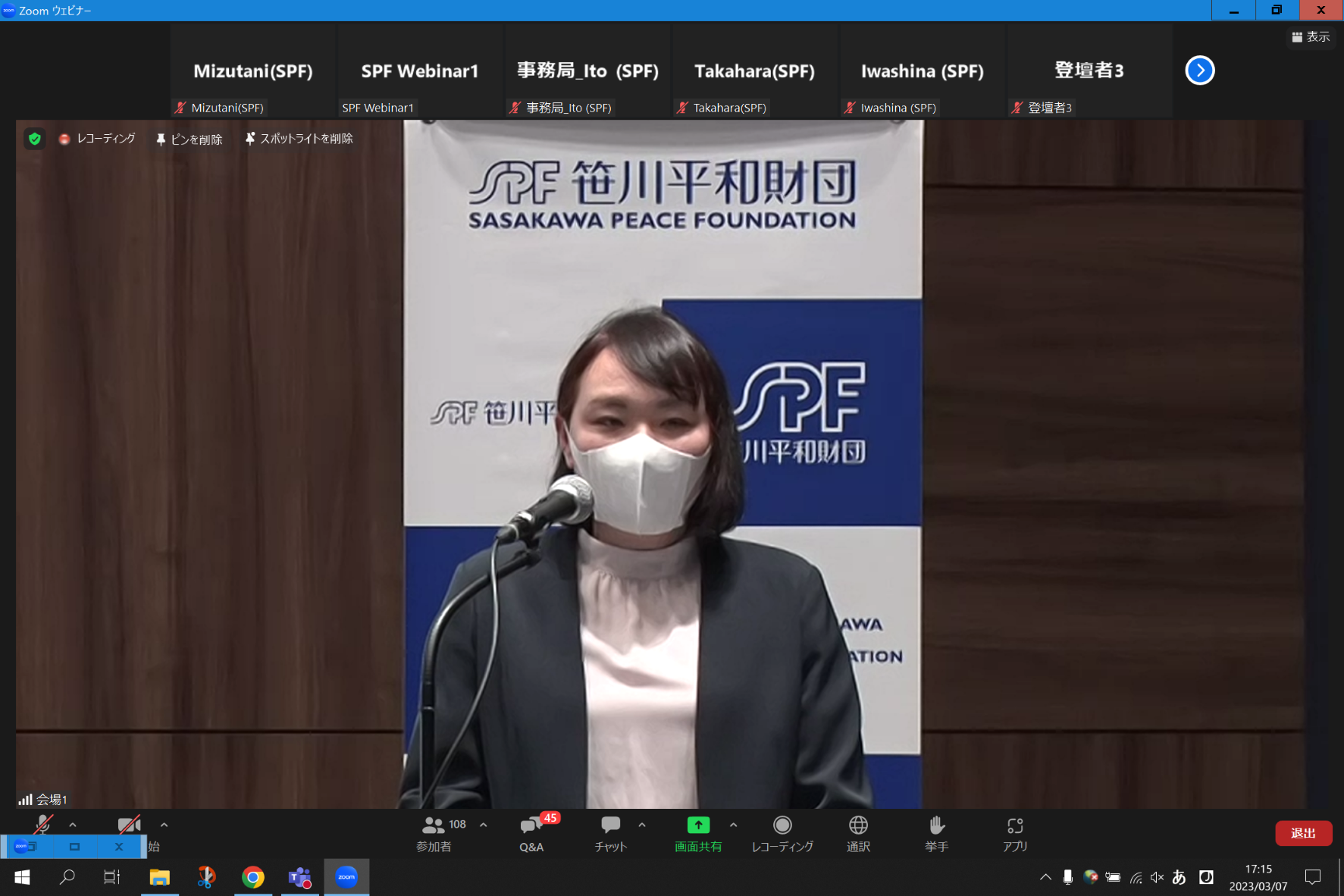This screenshot has width=1344, height=896.
Task: Click muted speaker volume tray icon
Action: point(1157,877)
